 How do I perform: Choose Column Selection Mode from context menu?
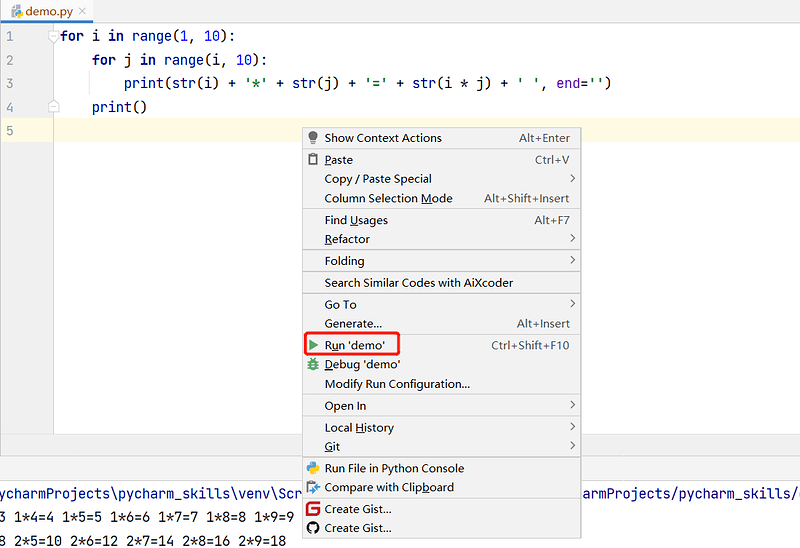[388, 199]
